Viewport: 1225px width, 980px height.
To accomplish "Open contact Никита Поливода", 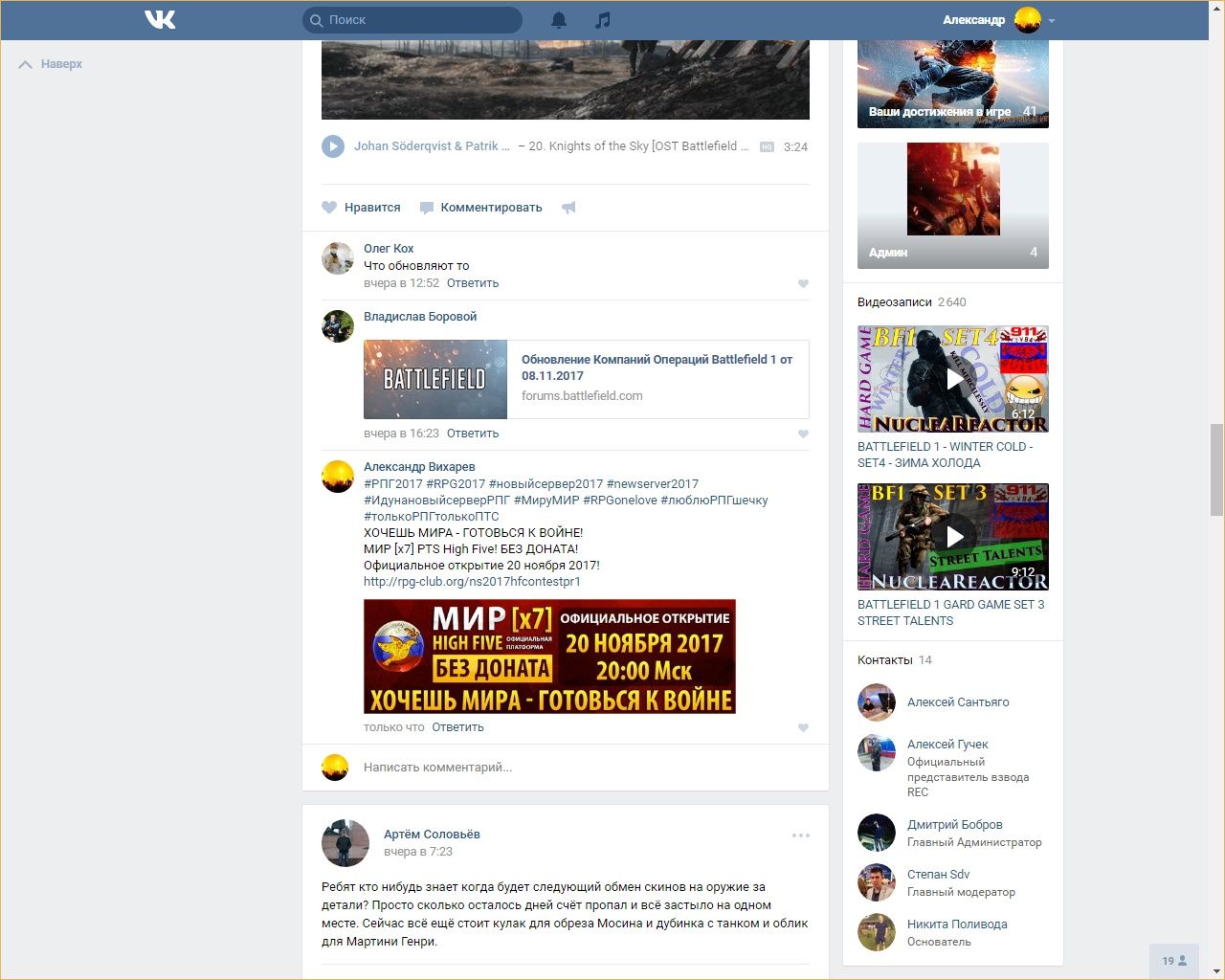I will pyautogui.click(x=957, y=924).
